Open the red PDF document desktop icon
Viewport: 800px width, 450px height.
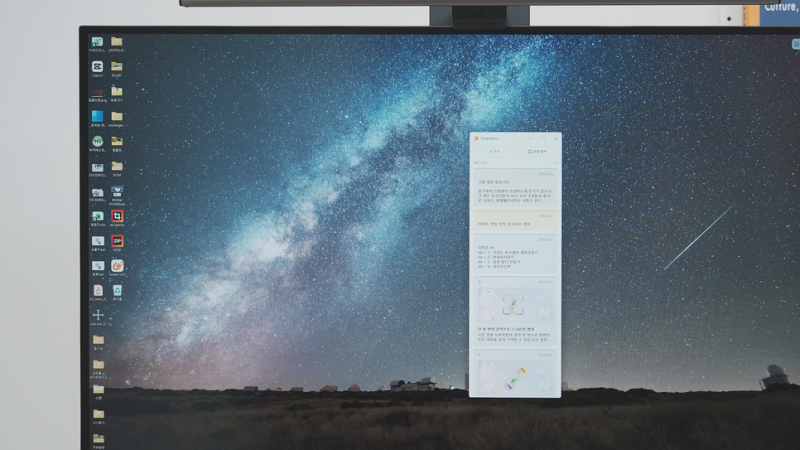[x=97, y=290]
